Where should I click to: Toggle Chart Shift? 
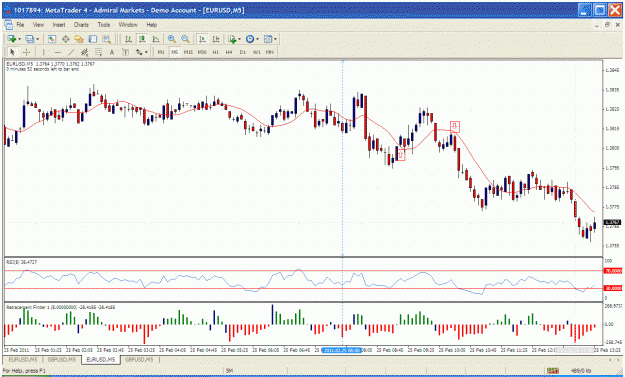pos(216,39)
